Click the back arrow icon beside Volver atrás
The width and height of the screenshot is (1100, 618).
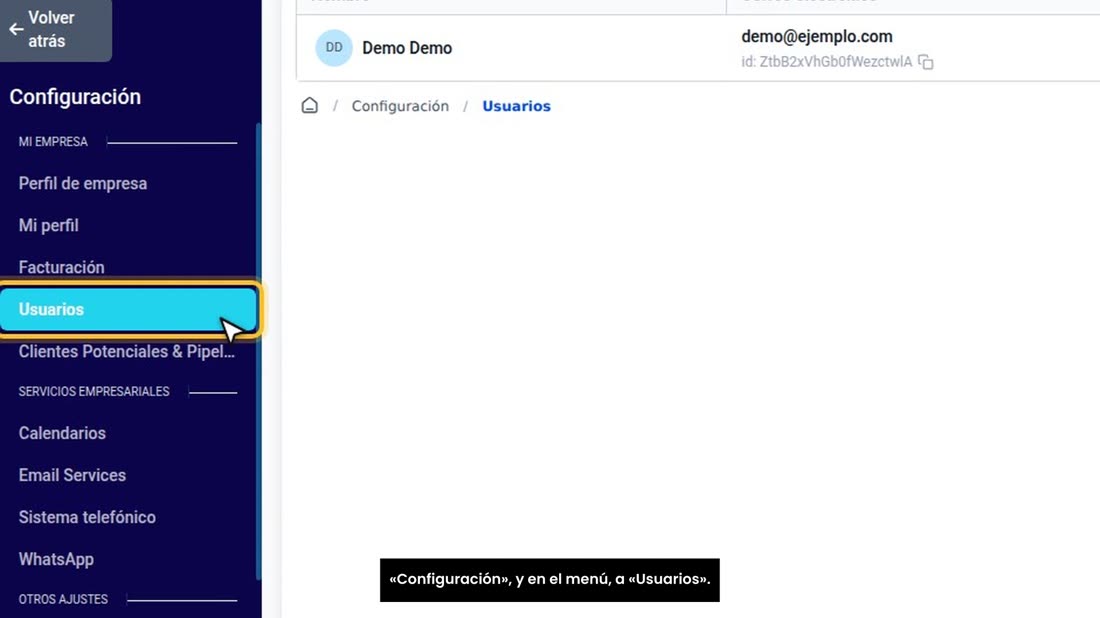click(16, 29)
